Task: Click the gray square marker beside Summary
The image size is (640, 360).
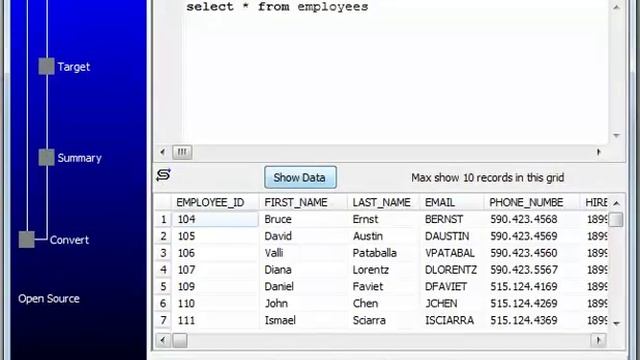Action: click(47, 158)
